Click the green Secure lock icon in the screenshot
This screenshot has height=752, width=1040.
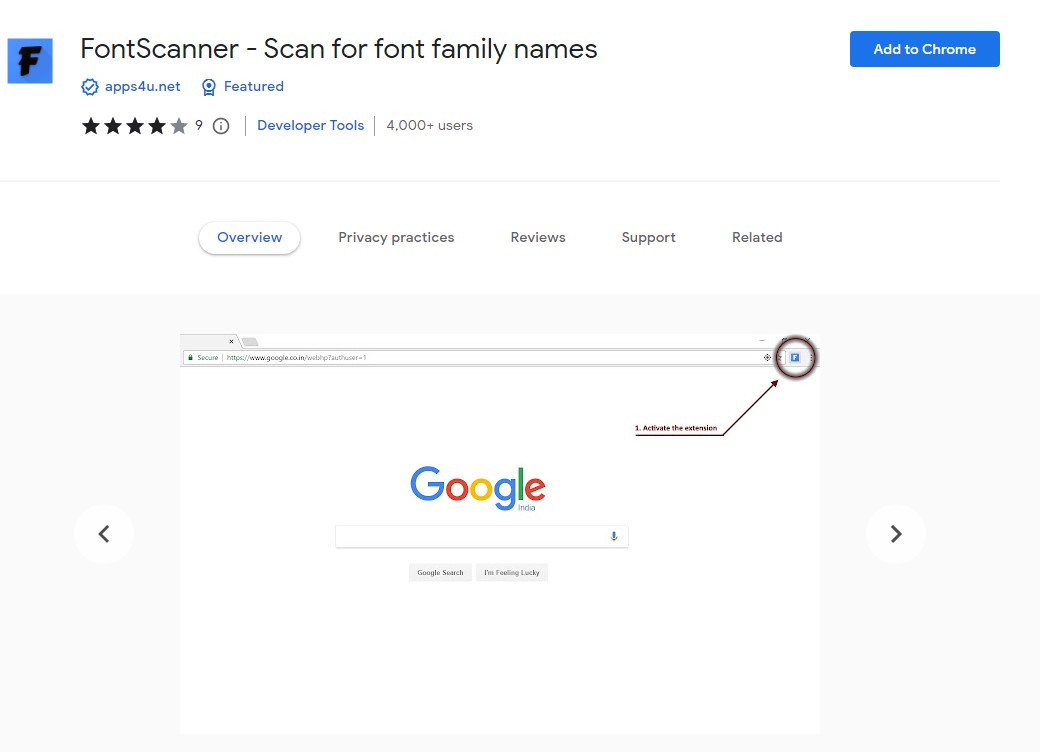191,357
